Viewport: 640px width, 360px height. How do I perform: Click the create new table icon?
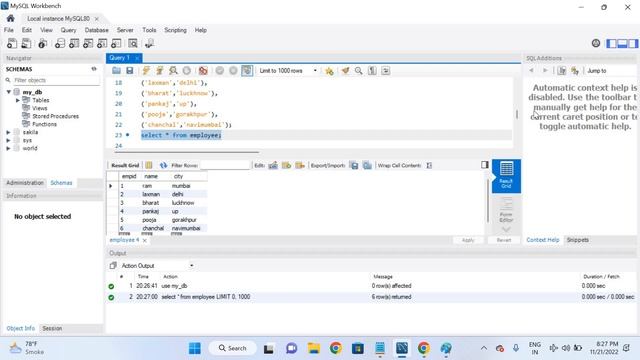74,43
